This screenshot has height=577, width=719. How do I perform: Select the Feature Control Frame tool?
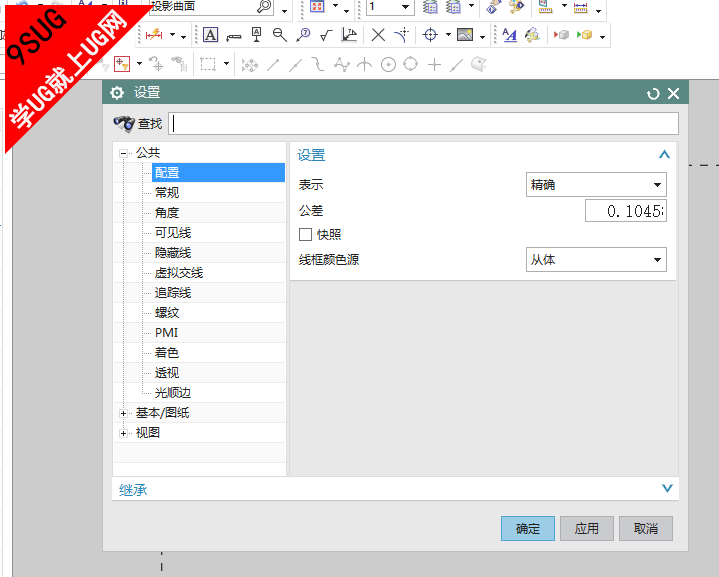234,36
